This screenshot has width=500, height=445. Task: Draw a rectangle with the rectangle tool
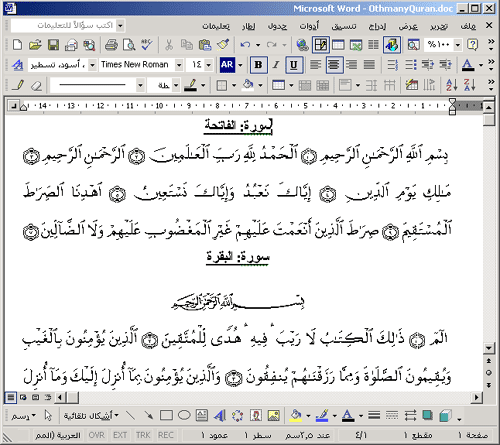(166, 415)
